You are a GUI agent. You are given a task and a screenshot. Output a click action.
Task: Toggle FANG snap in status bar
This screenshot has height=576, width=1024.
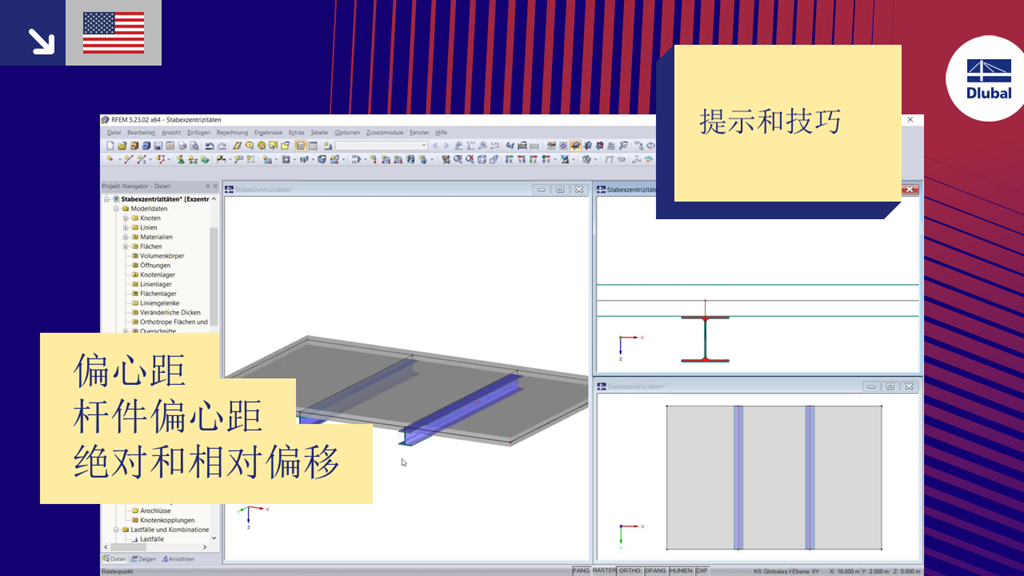[x=581, y=571]
